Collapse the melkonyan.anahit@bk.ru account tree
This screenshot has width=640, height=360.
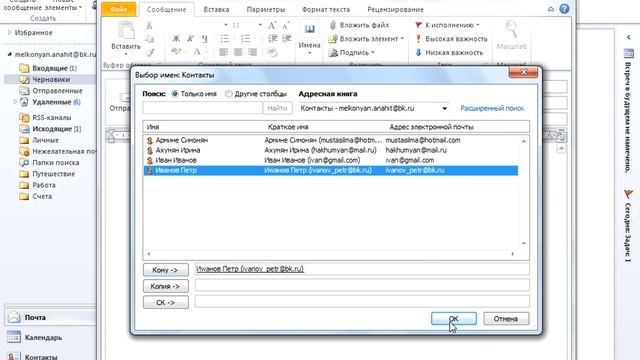9,54
